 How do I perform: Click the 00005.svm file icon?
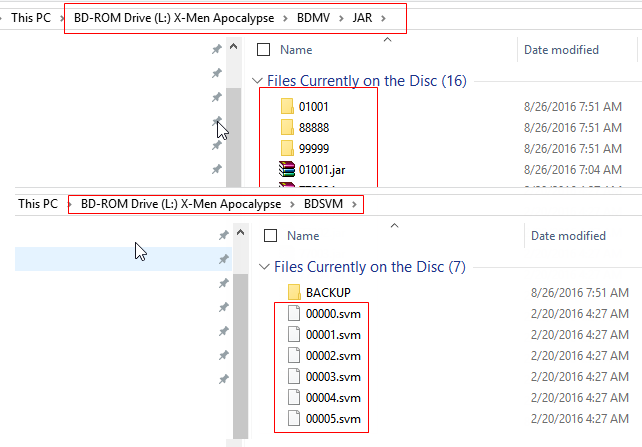(294, 418)
